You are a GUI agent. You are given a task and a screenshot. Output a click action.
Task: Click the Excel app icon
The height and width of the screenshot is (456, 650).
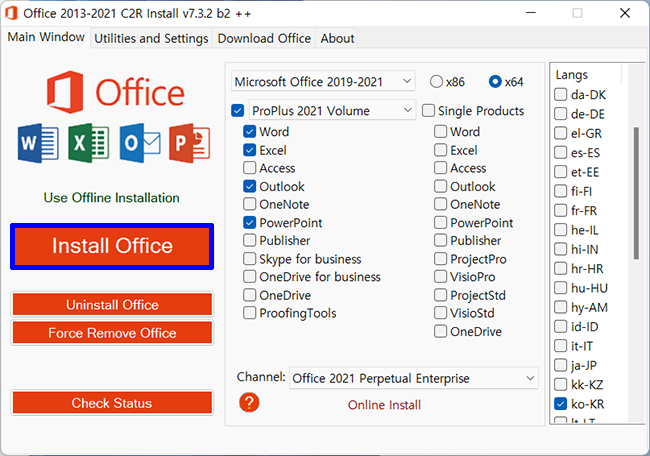[x=89, y=143]
